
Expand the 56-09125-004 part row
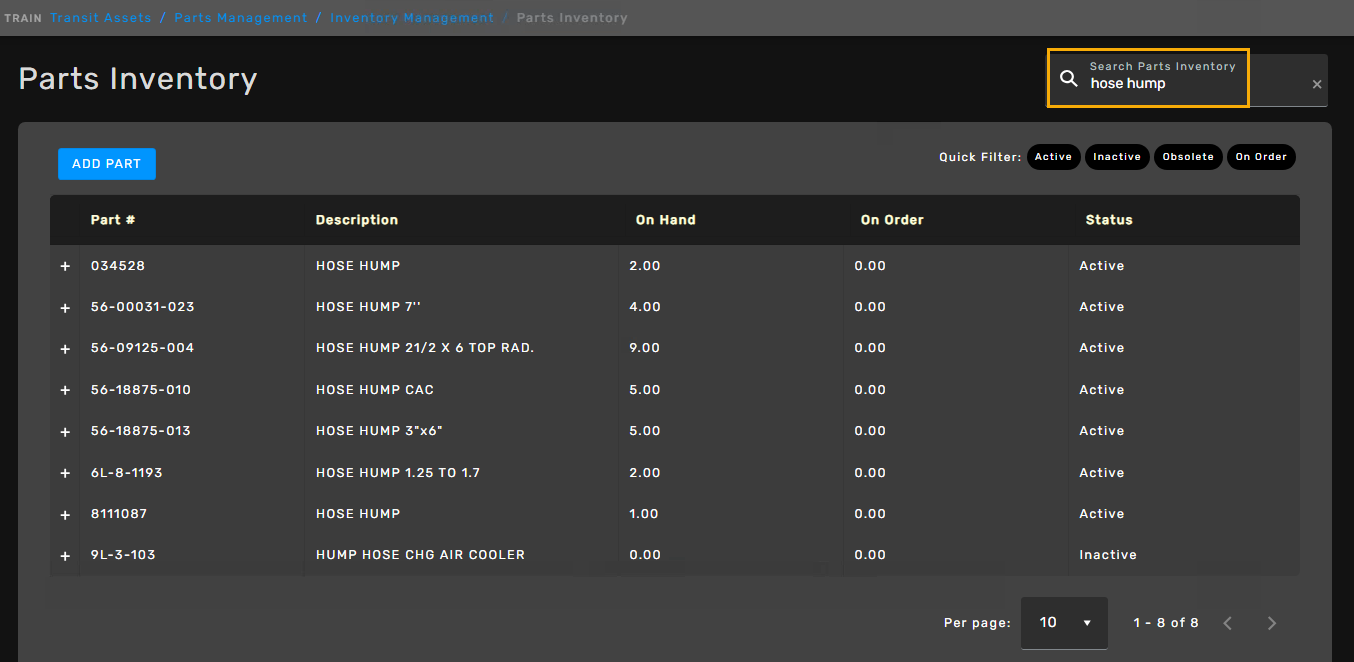point(65,349)
